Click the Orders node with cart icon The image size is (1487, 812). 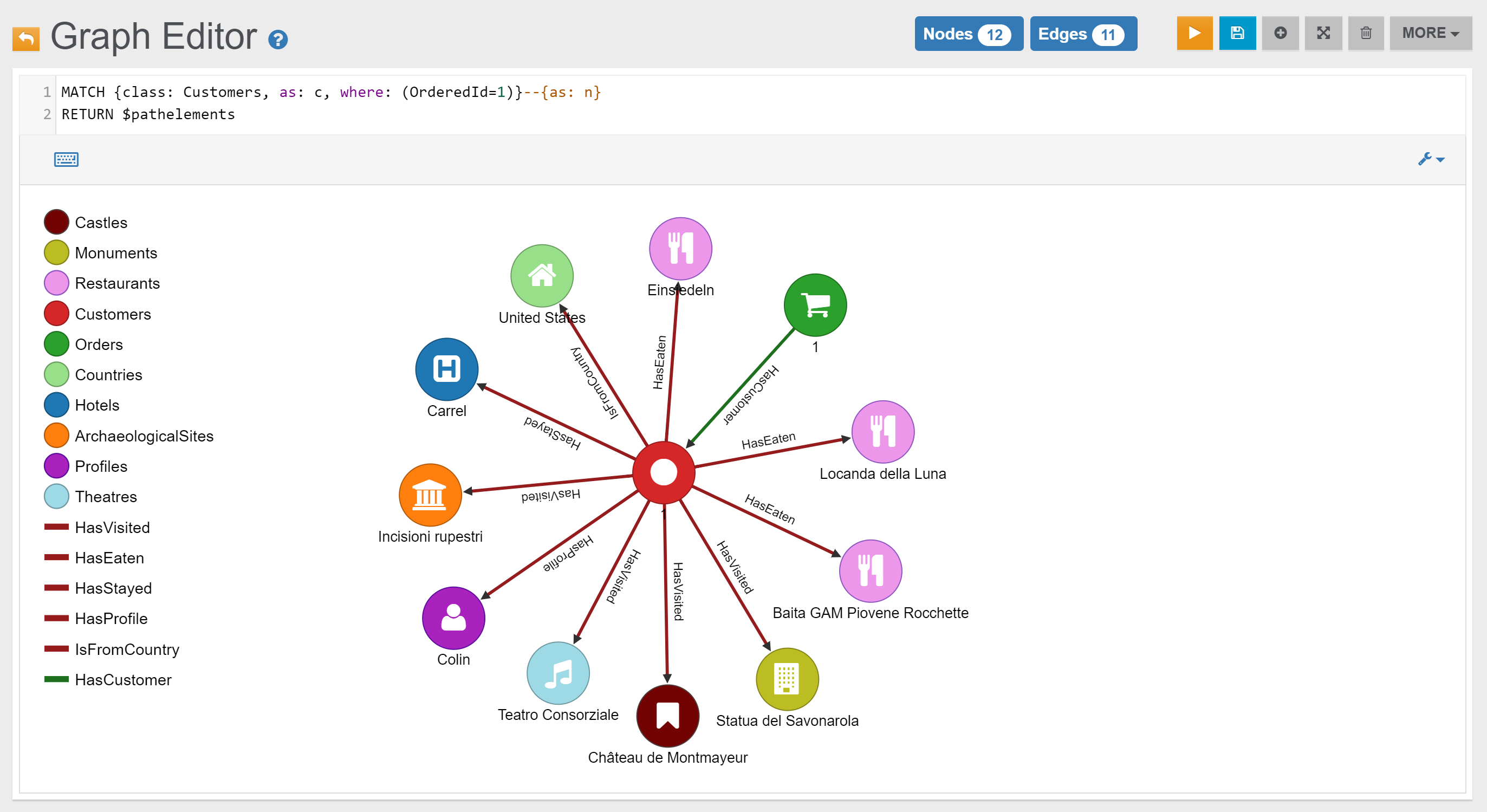pyautogui.click(x=815, y=306)
